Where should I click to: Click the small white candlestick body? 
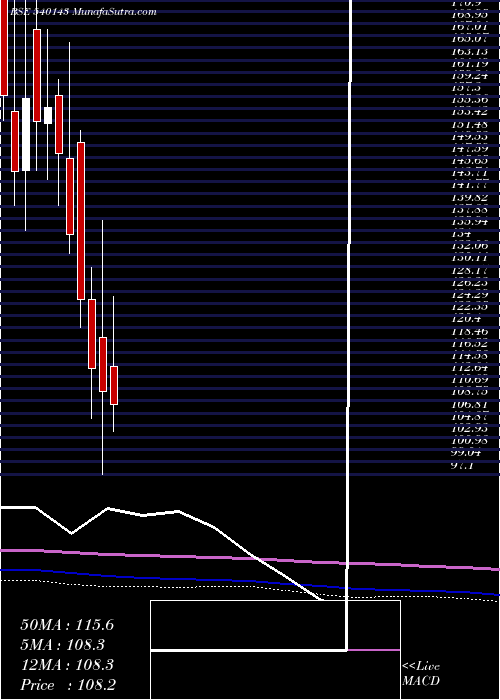48,115
